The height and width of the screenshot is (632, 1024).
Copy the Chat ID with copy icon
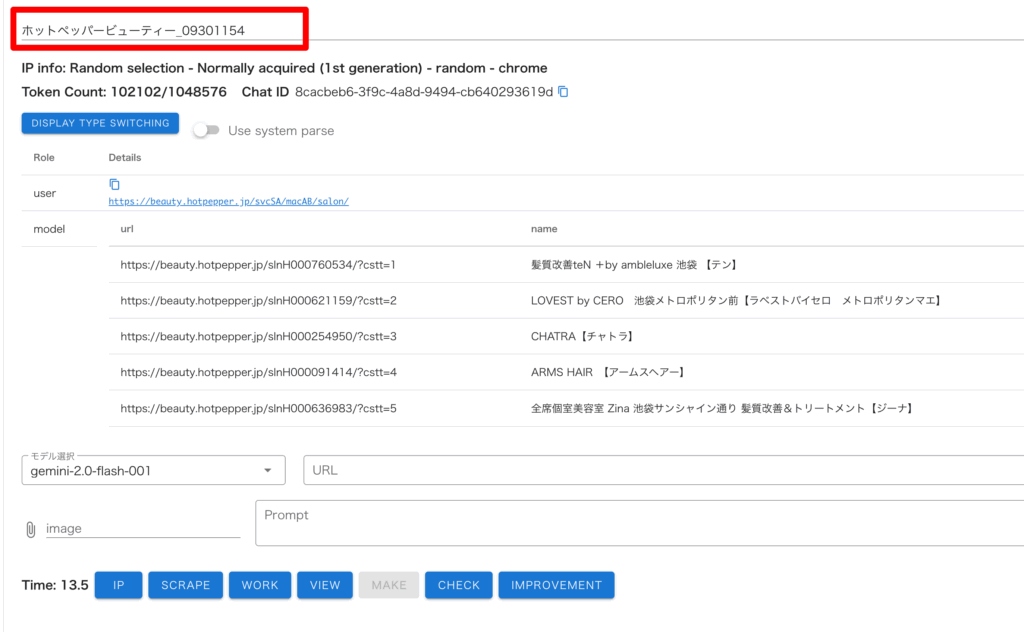point(563,92)
